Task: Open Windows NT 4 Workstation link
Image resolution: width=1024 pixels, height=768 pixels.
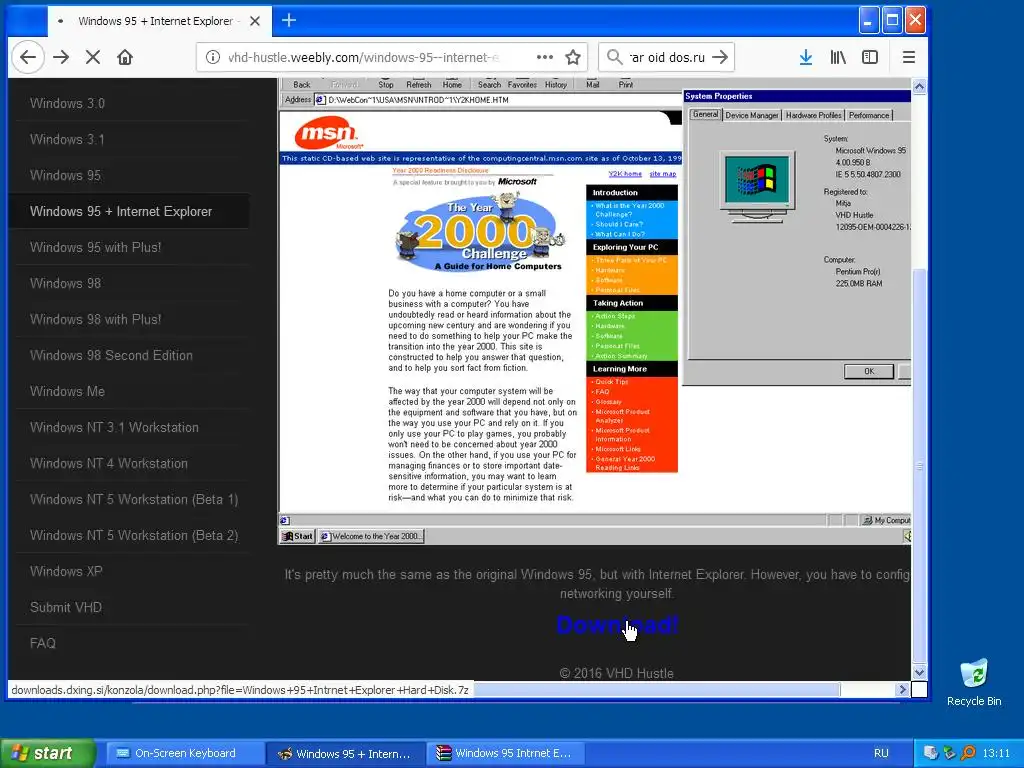Action: click(x=108, y=463)
